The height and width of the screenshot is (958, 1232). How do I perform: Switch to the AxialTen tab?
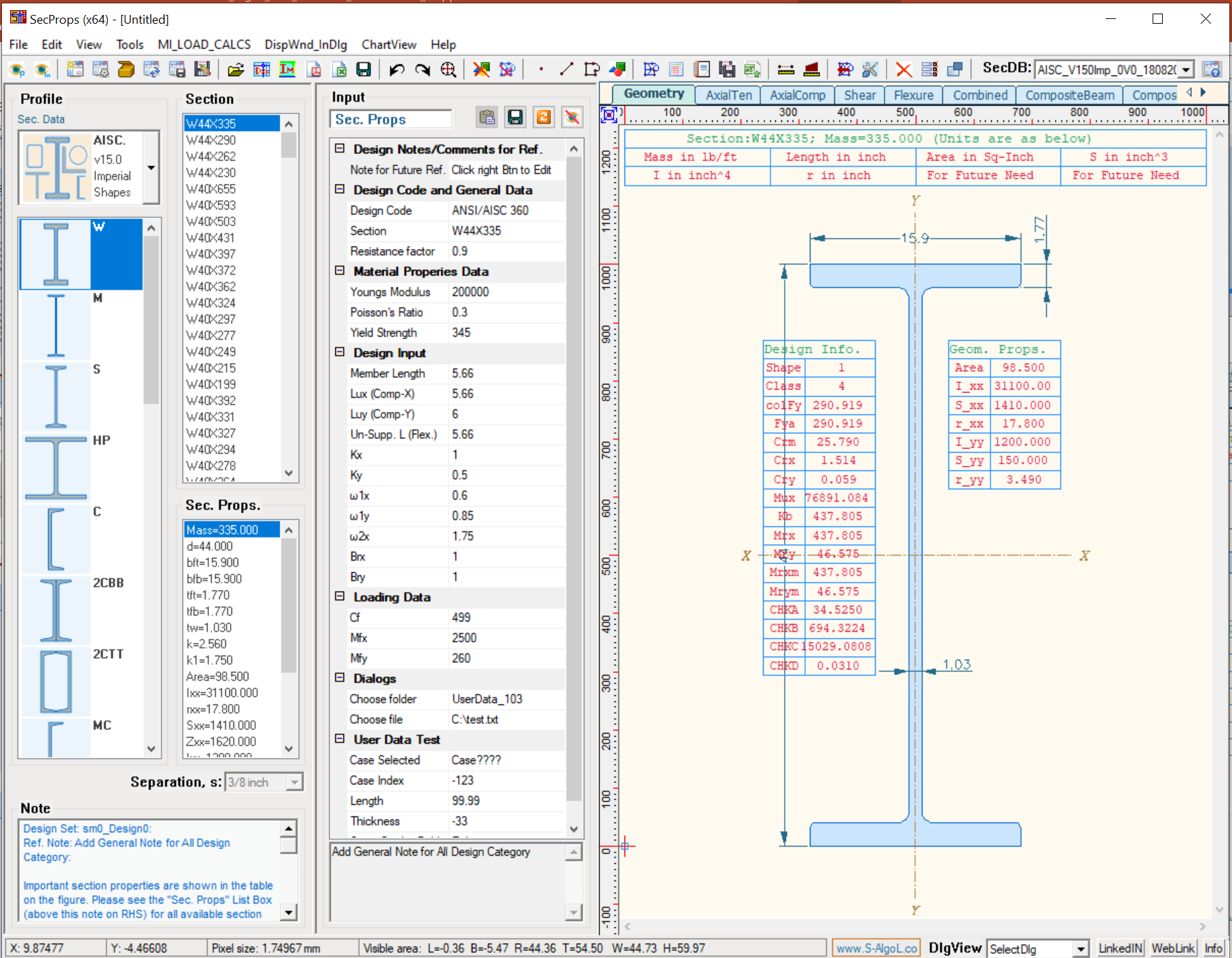(x=728, y=95)
